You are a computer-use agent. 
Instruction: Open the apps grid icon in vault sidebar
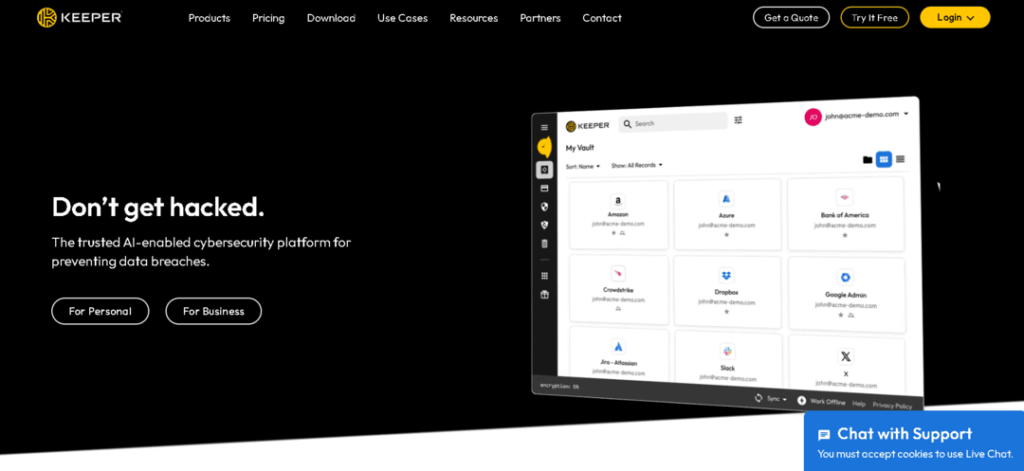[x=545, y=276]
